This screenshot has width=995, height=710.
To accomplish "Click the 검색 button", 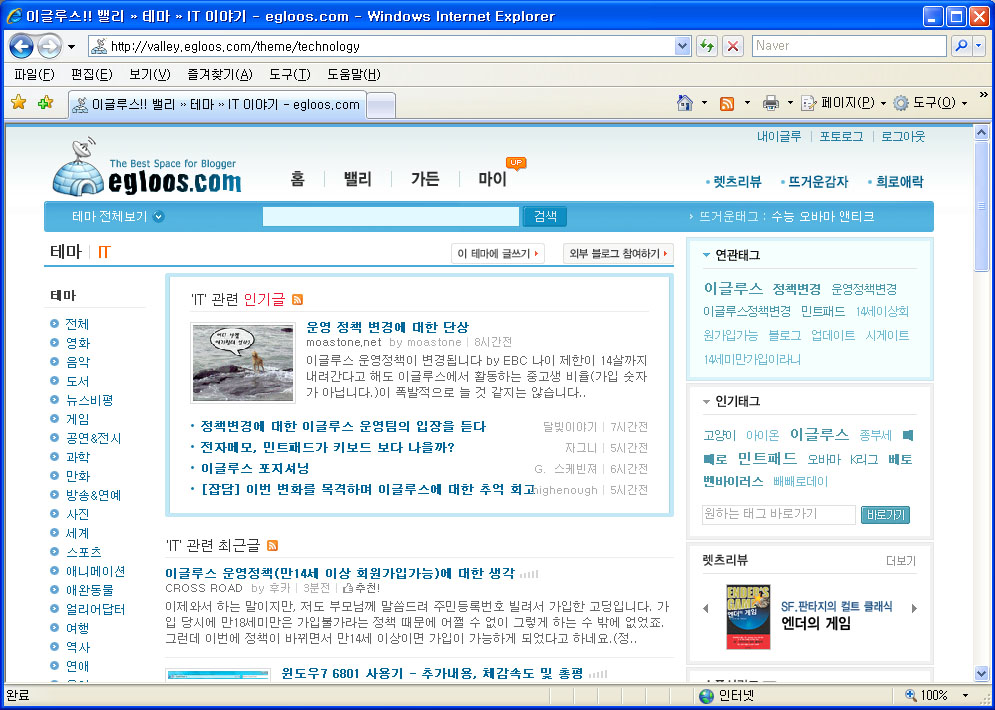I will [545, 216].
